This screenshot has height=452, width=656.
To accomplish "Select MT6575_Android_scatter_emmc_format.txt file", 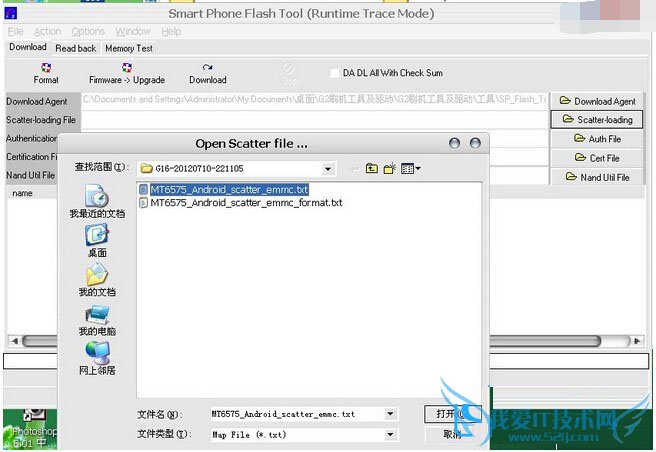I will click(246, 203).
